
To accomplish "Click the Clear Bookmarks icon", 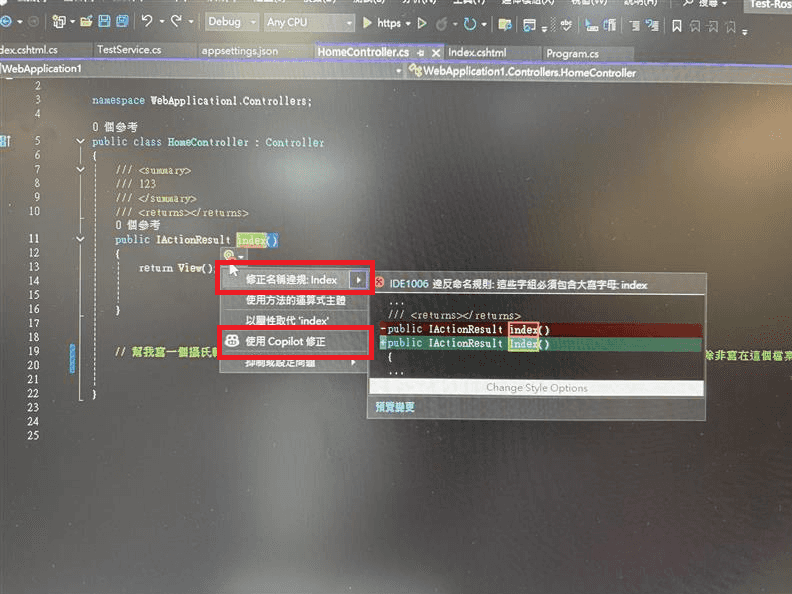I will [730, 26].
